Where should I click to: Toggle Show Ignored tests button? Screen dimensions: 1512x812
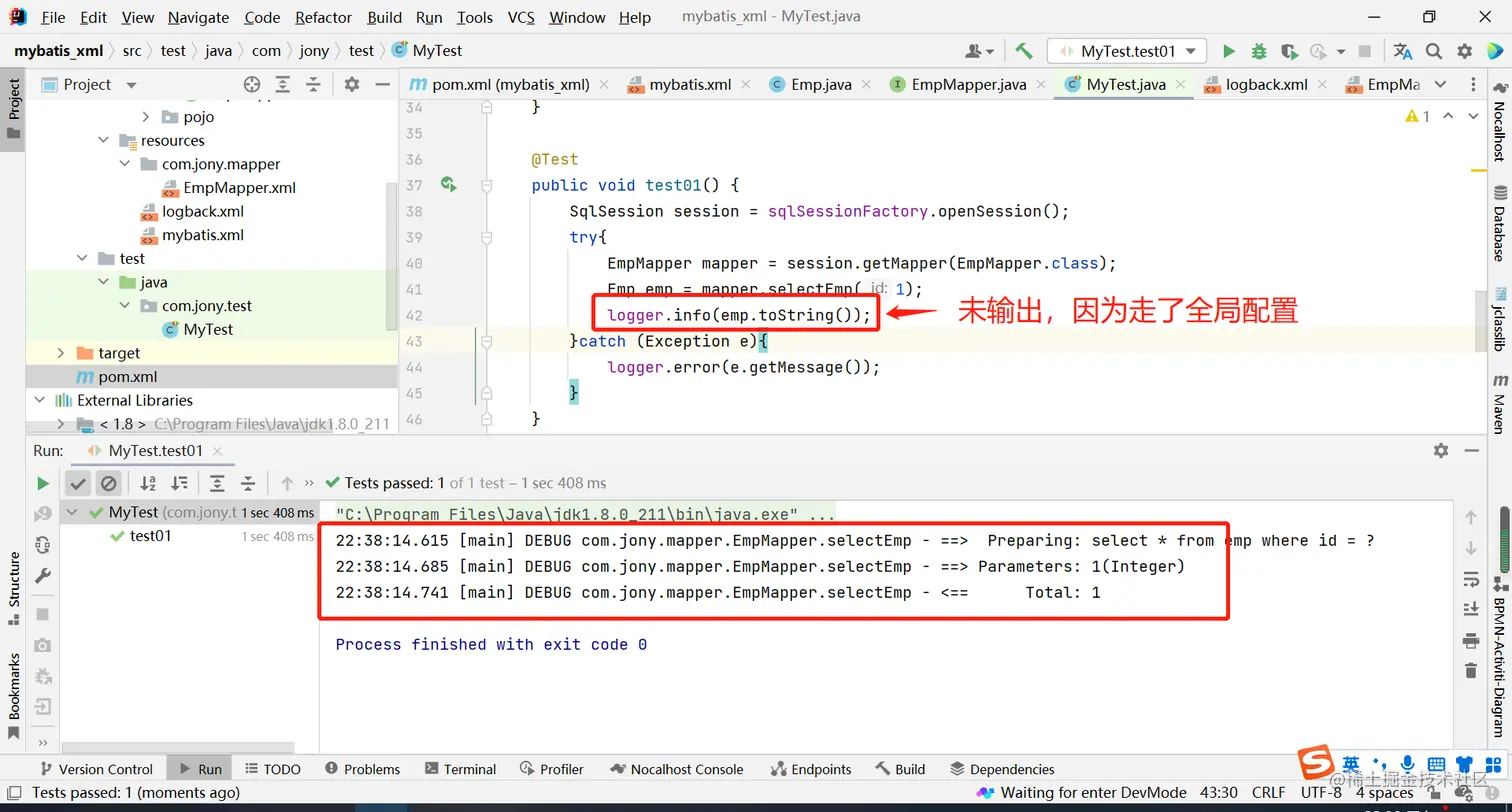point(108,484)
